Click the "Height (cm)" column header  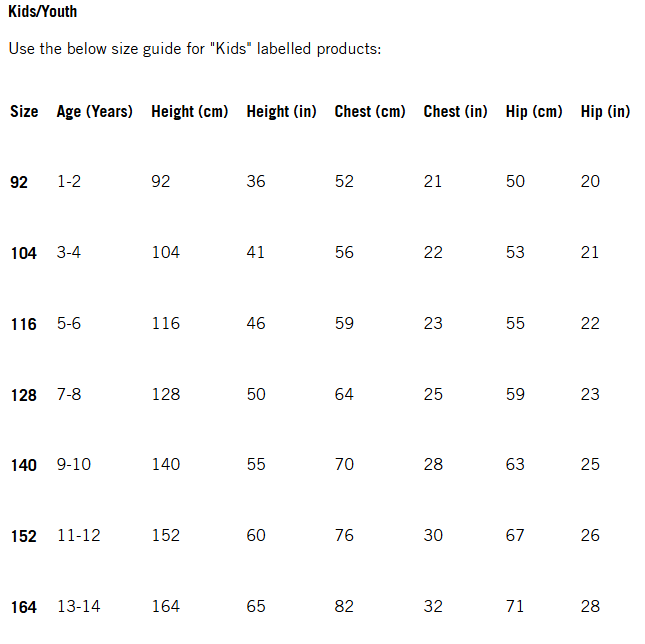click(190, 111)
